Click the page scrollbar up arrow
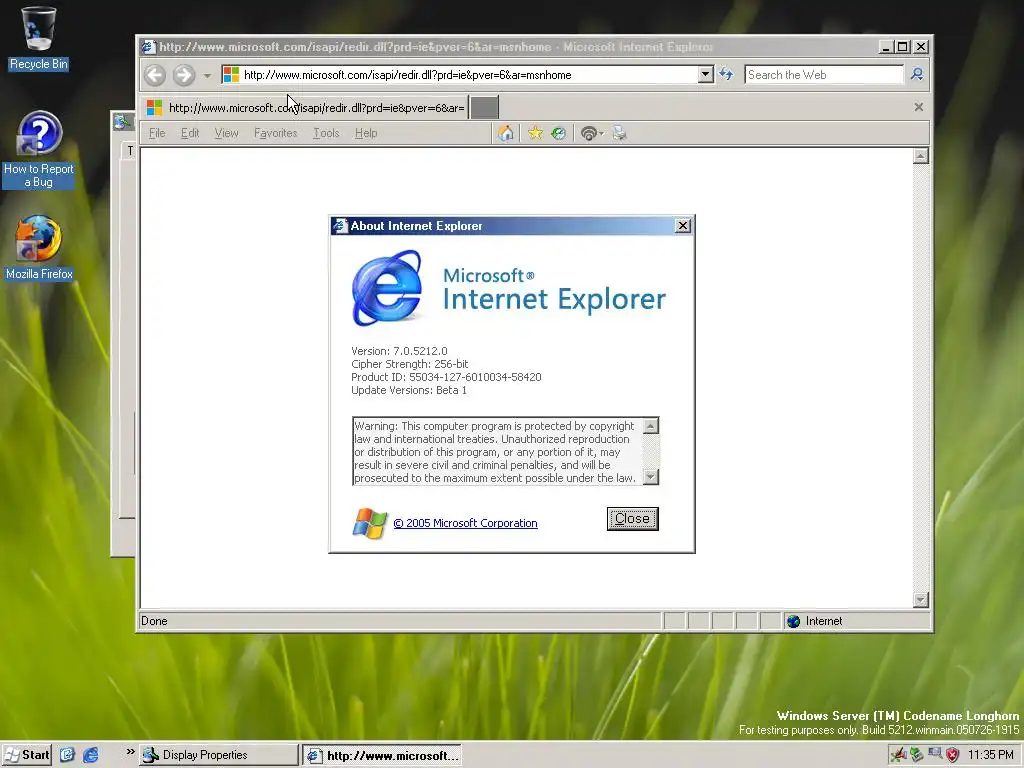The width and height of the screenshot is (1024, 768). (x=921, y=155)
